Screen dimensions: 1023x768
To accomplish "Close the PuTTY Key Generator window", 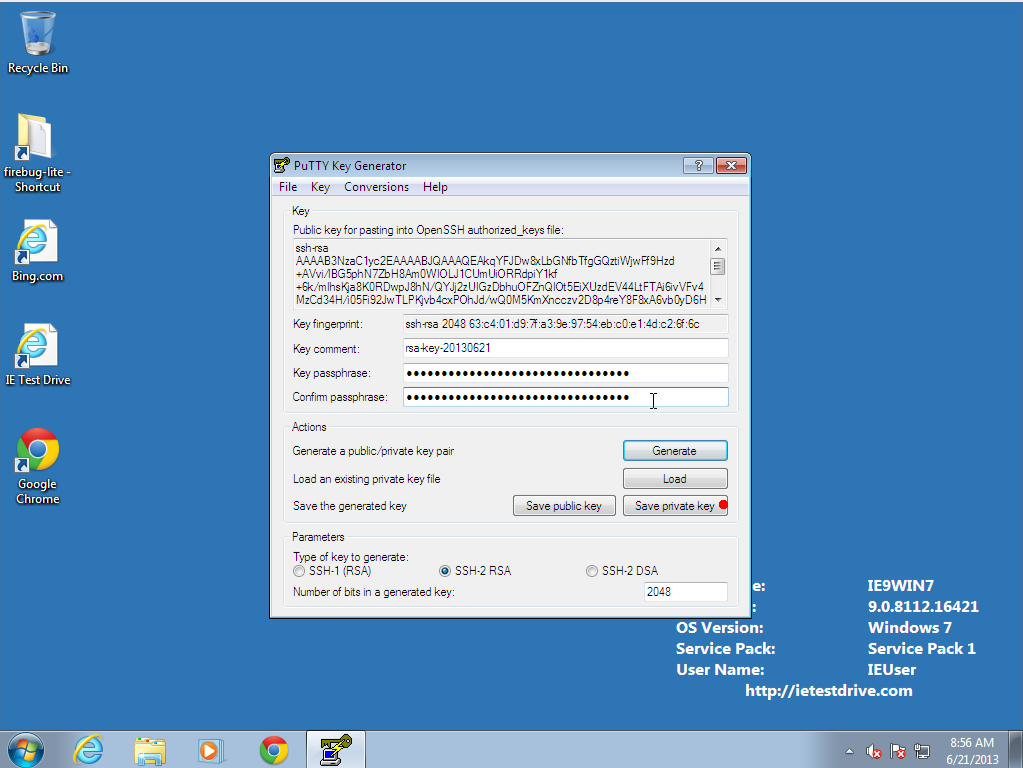I will click(731, 166).
